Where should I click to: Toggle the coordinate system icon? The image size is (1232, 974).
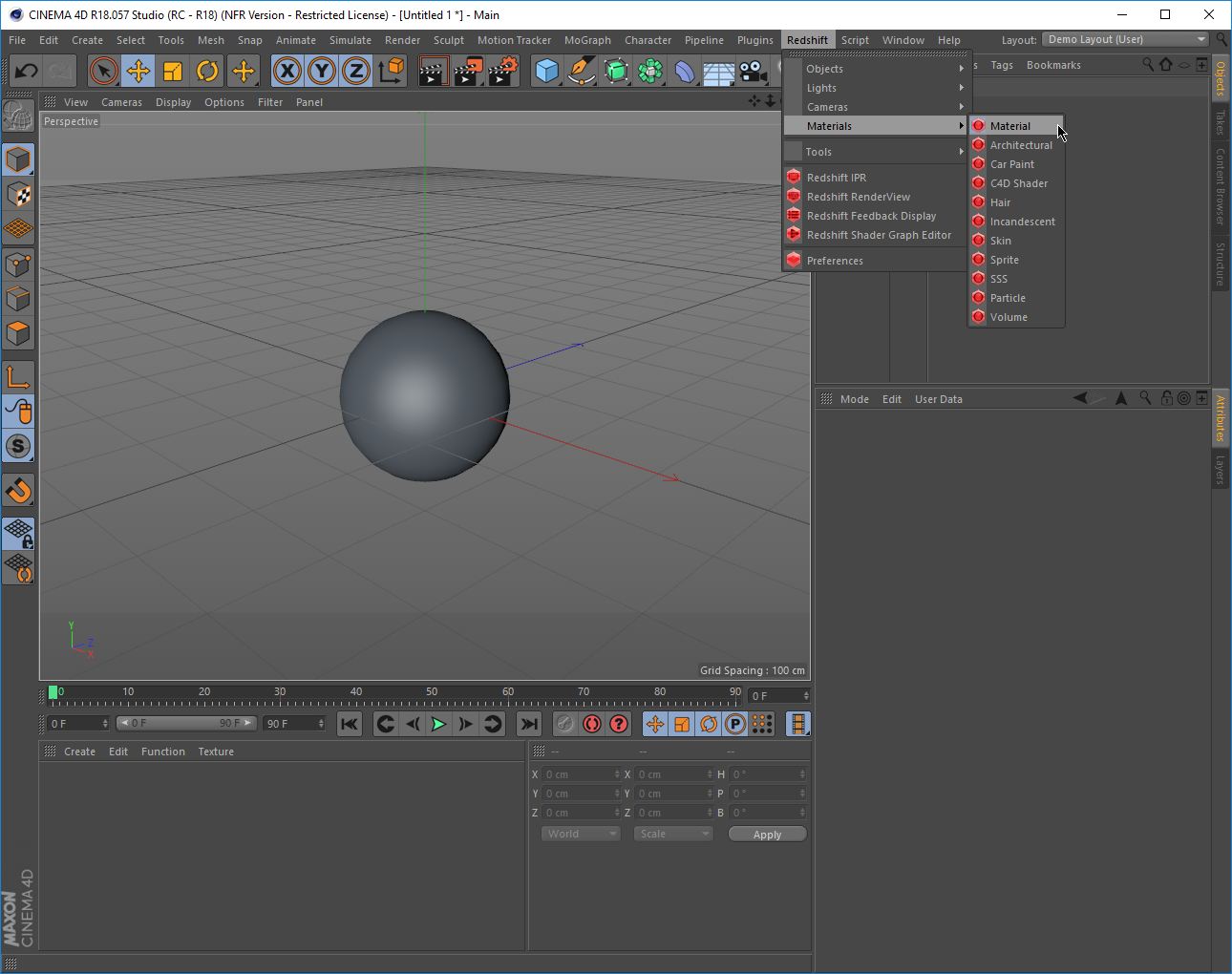[391, 71]
